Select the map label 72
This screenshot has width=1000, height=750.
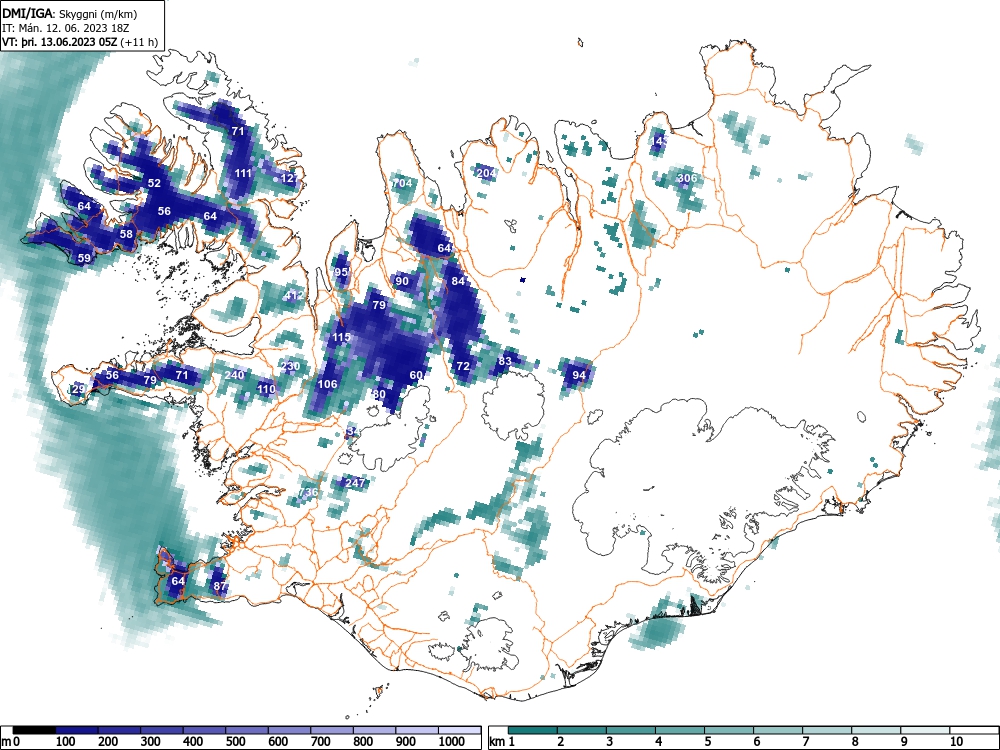(x=463, y=366)
